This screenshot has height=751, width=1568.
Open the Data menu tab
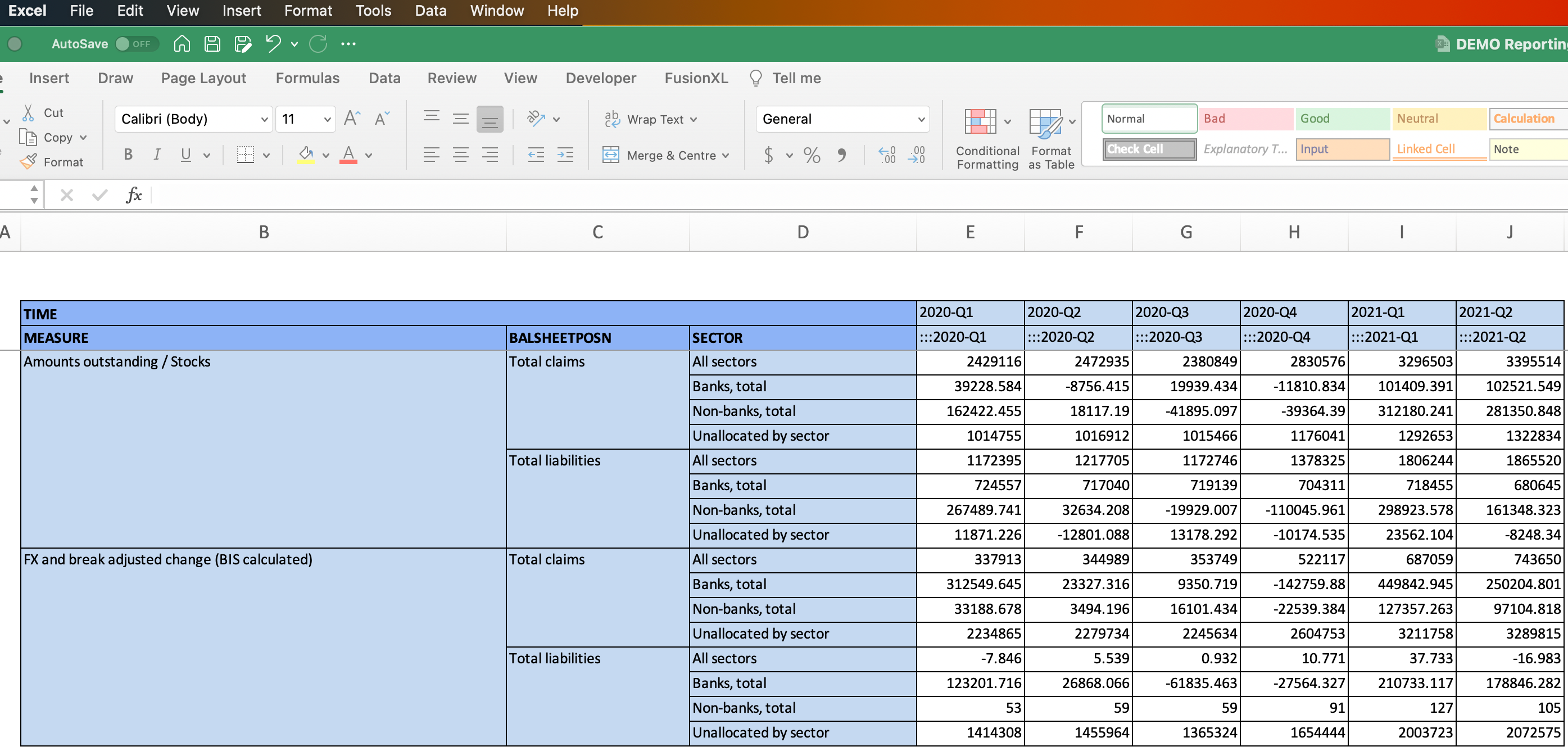[x=383, y=77]
